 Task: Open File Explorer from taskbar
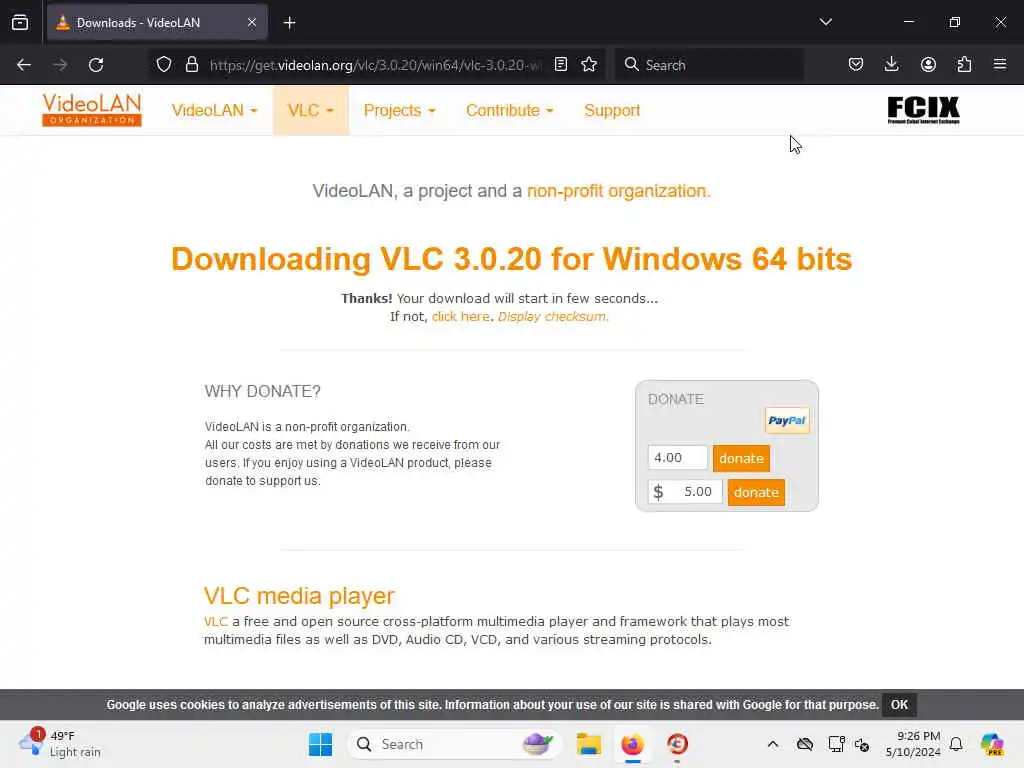click(588, 744)
